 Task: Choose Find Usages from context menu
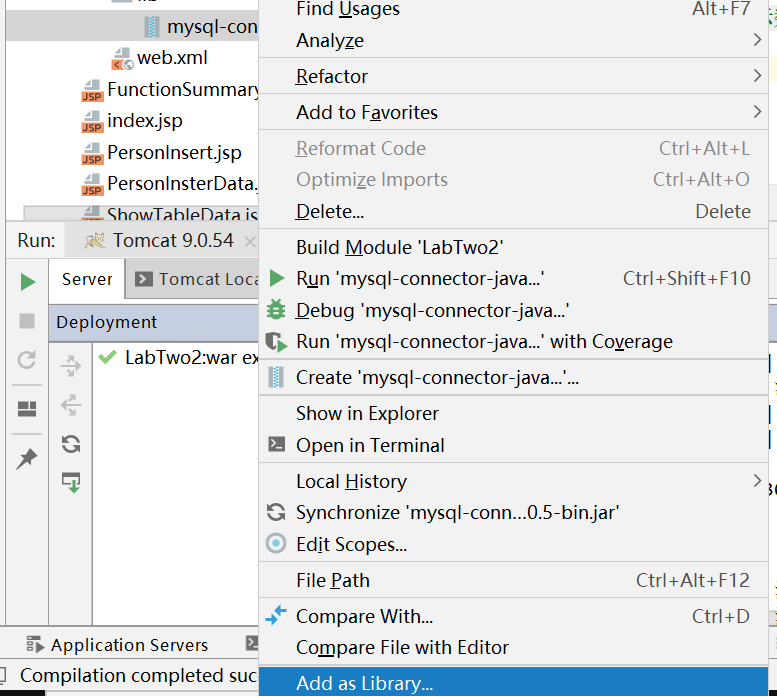(513, 9)
